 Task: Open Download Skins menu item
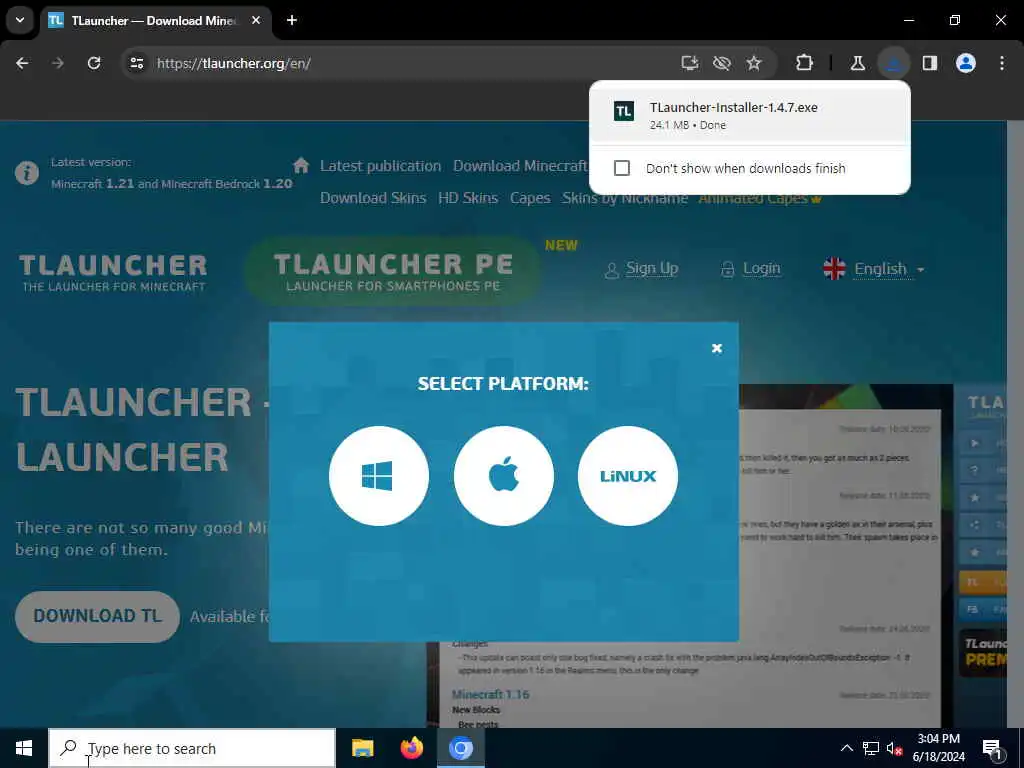[373, 198]
